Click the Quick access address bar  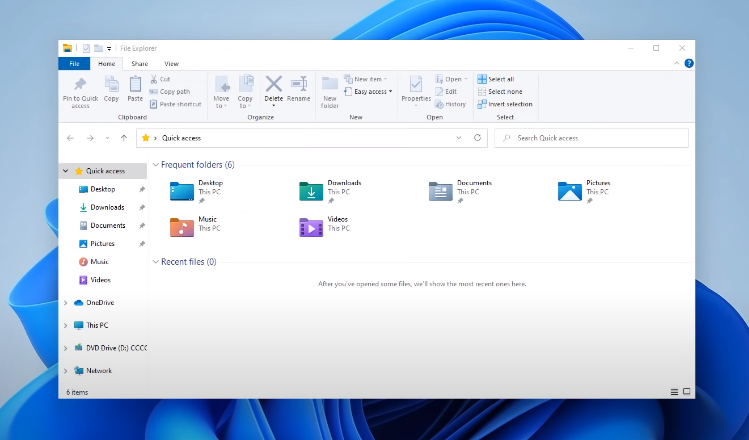[x=311, y=138]
